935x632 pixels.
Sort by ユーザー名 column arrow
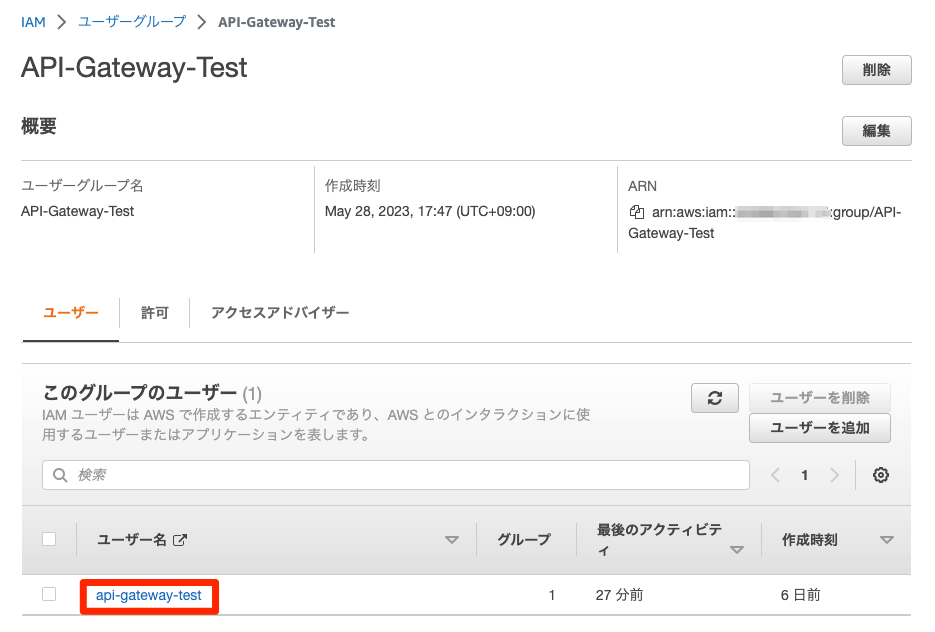(451, 540)
